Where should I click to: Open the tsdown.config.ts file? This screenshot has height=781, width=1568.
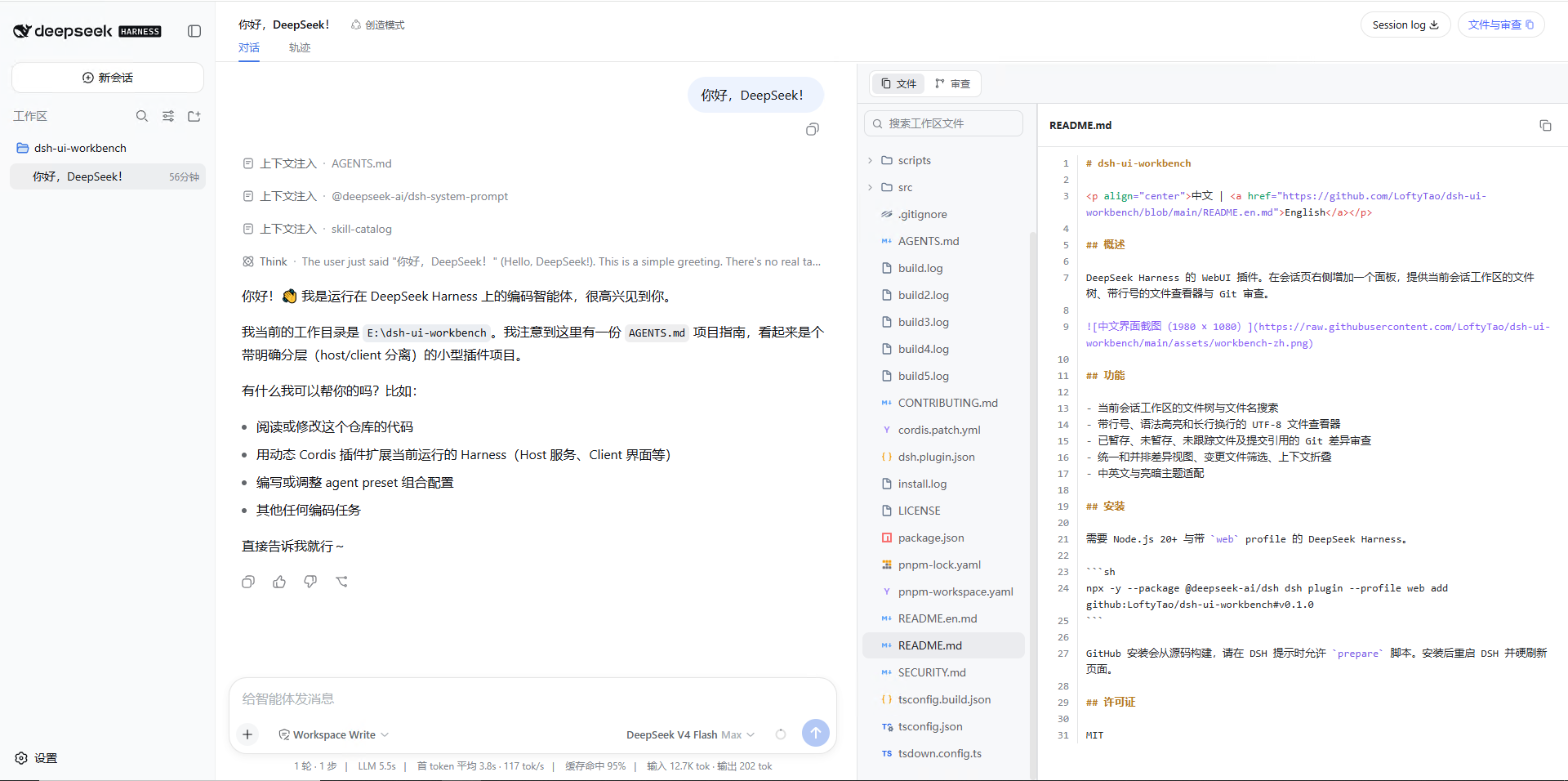click(943, 753)
